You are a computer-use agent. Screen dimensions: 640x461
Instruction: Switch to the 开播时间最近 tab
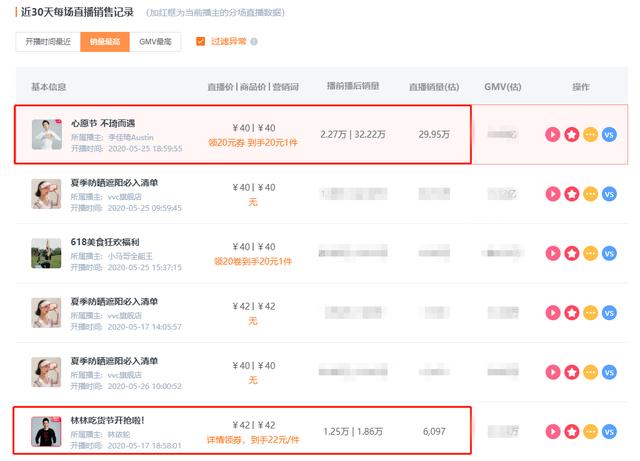48,42
